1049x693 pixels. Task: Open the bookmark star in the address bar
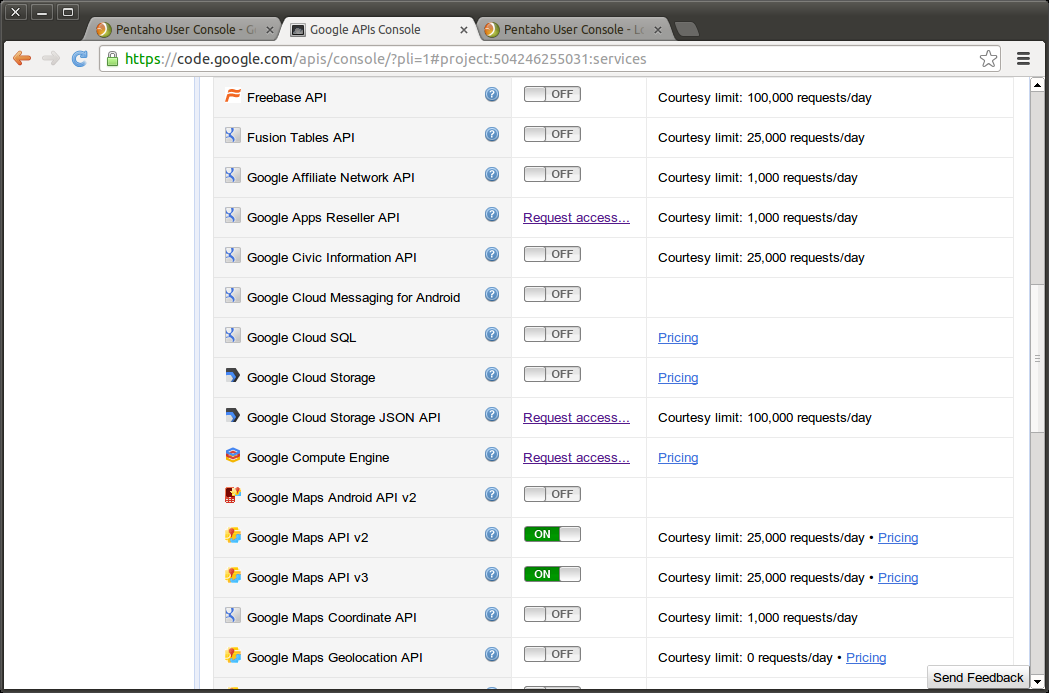click(x=988, y=58)
